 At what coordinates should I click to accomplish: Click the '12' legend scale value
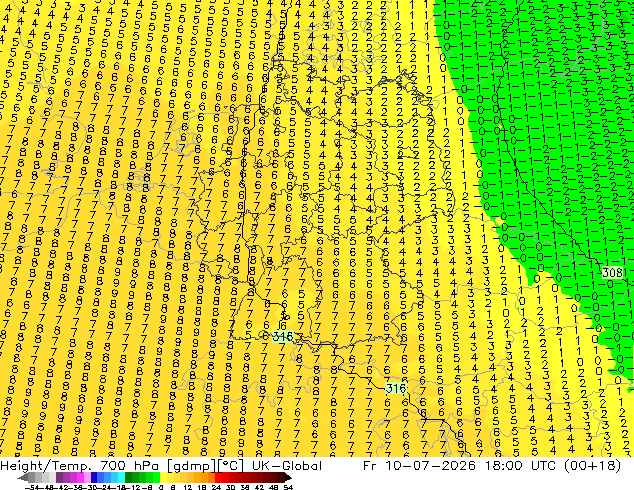coord(188,488)
